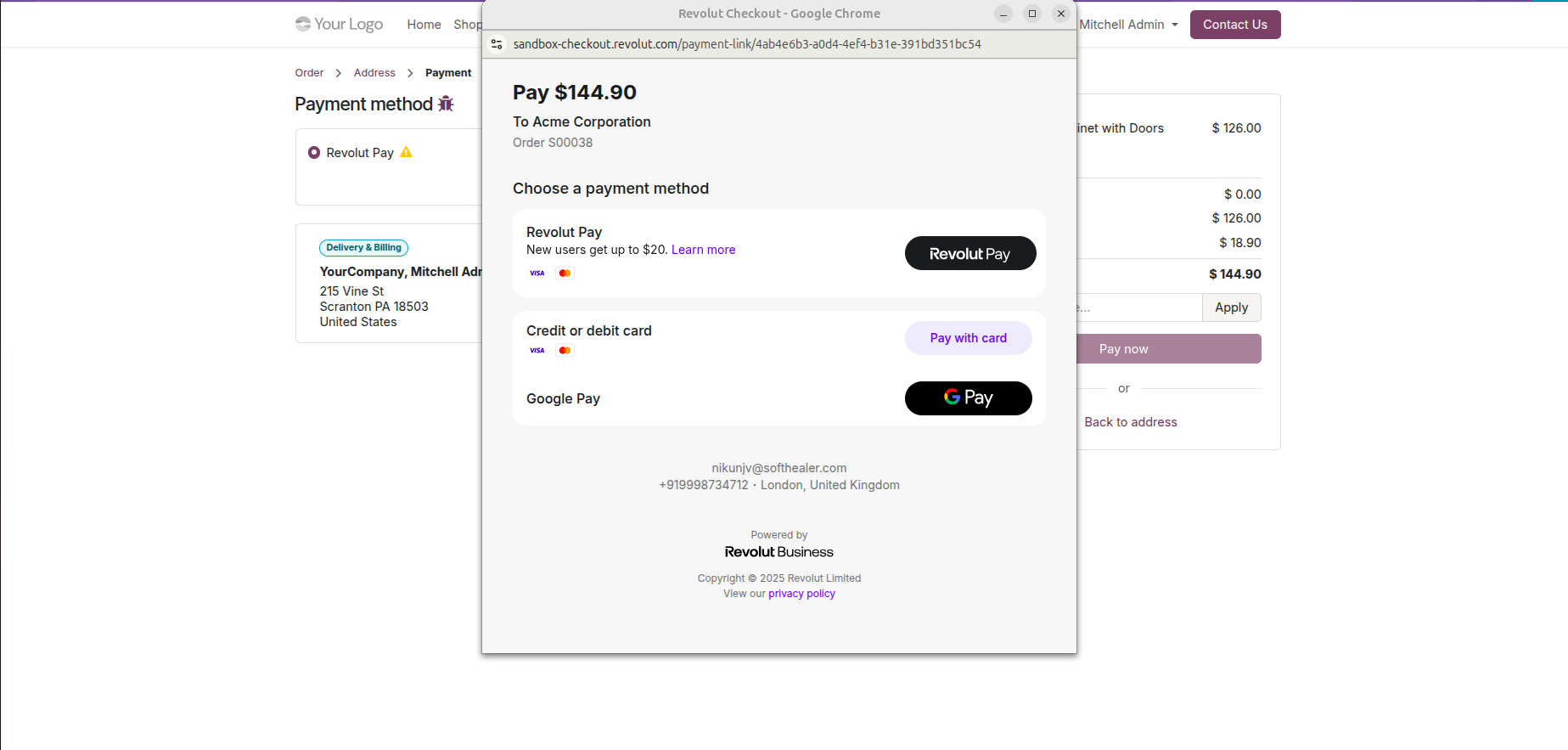The width and height of the screenshot is (1568, 750).
Task: Open the Shop menu item
Action: pos(467,25)
